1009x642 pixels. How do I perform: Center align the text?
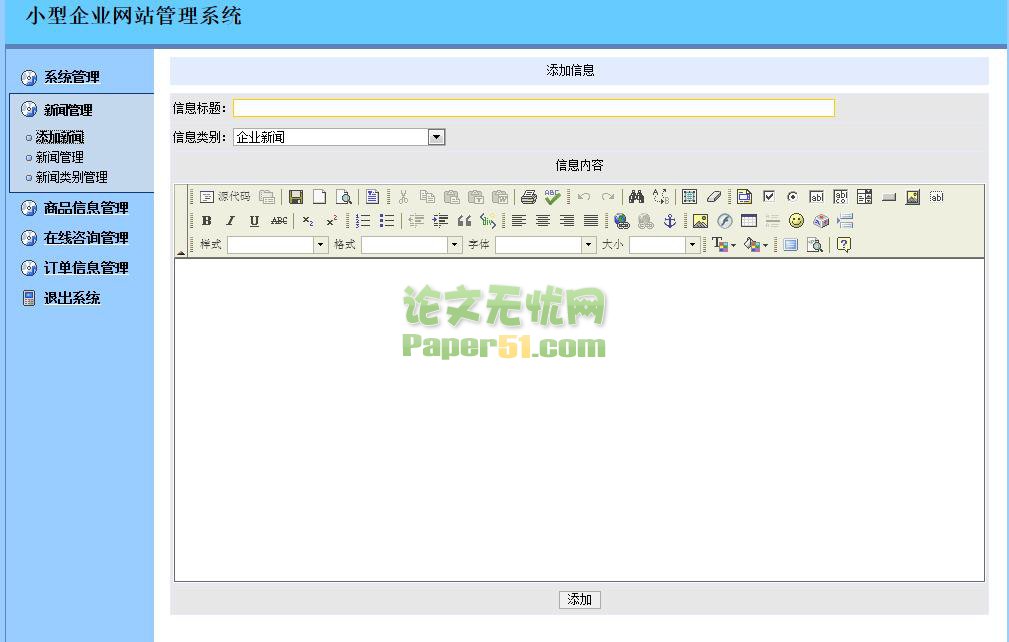(543, 221)
